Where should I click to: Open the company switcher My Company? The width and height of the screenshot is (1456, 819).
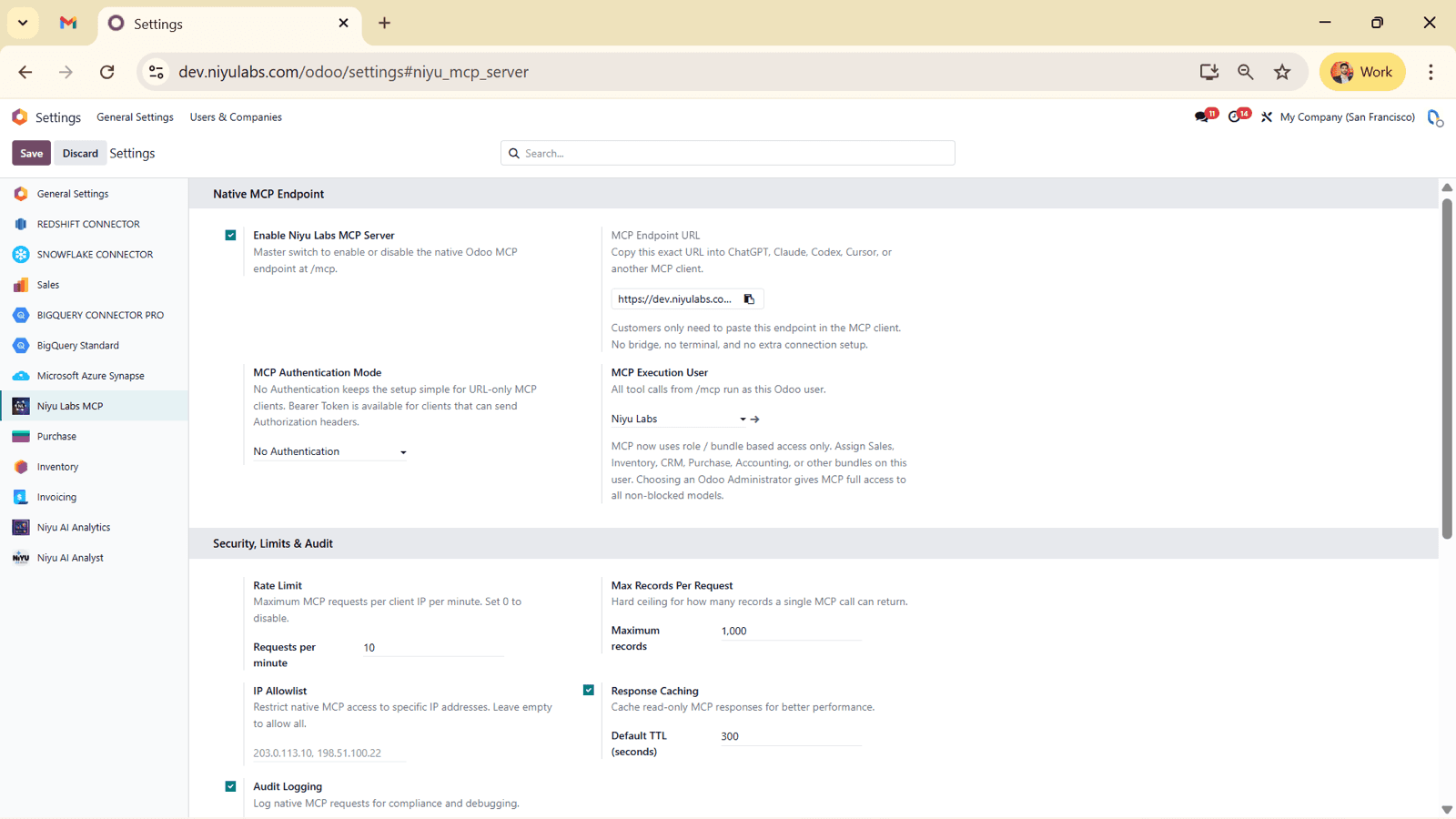click(x=1347, y=117)
